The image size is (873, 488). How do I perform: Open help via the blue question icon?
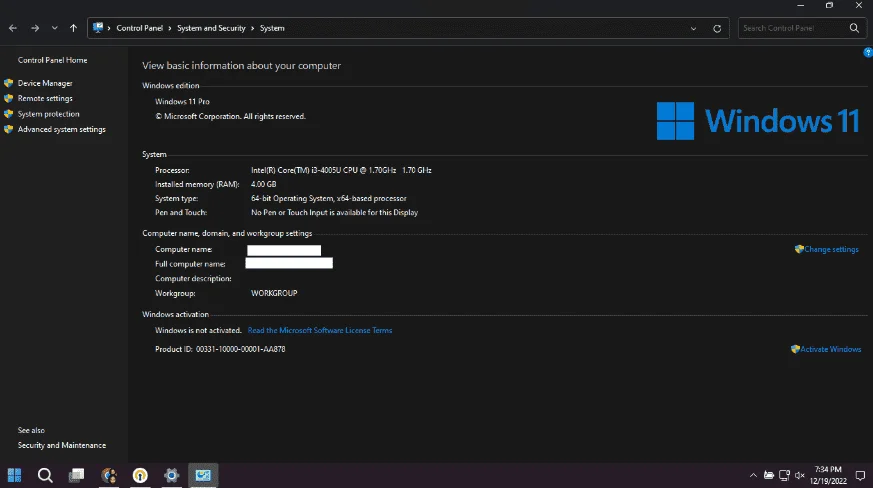[867, 52]
